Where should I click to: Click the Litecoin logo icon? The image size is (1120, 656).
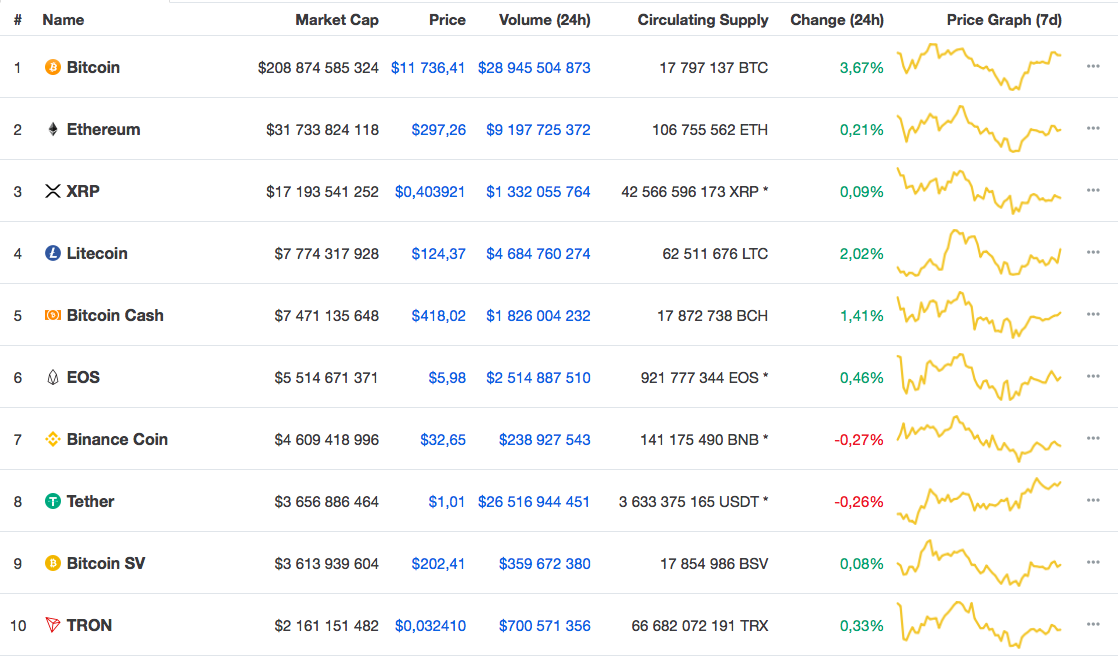point(53,253)
